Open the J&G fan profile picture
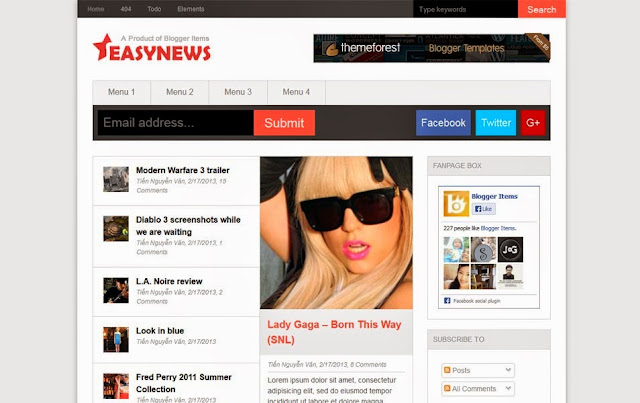The image size is (640, 403). [x=510, y=249]
